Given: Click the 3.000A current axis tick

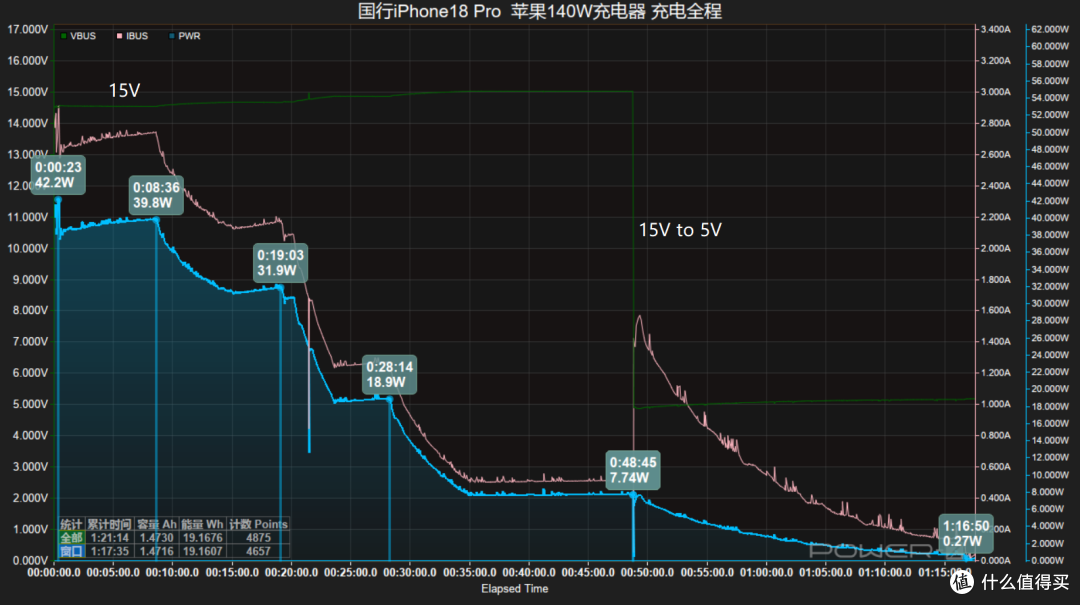Looking at the screenshot, I should point(995,92).
